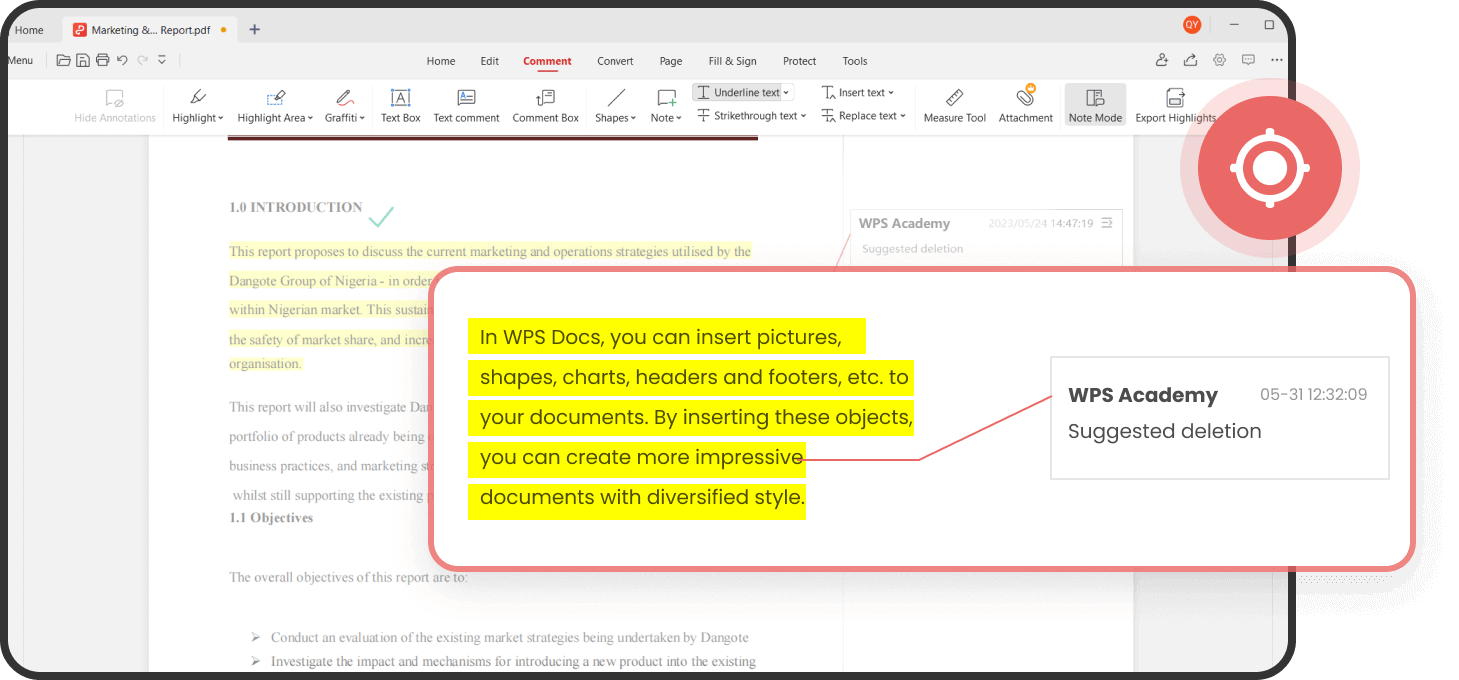Open the Insert text dropdown arrow
Viewport: 1459px width, 680px height.
[x=891, y=93]
